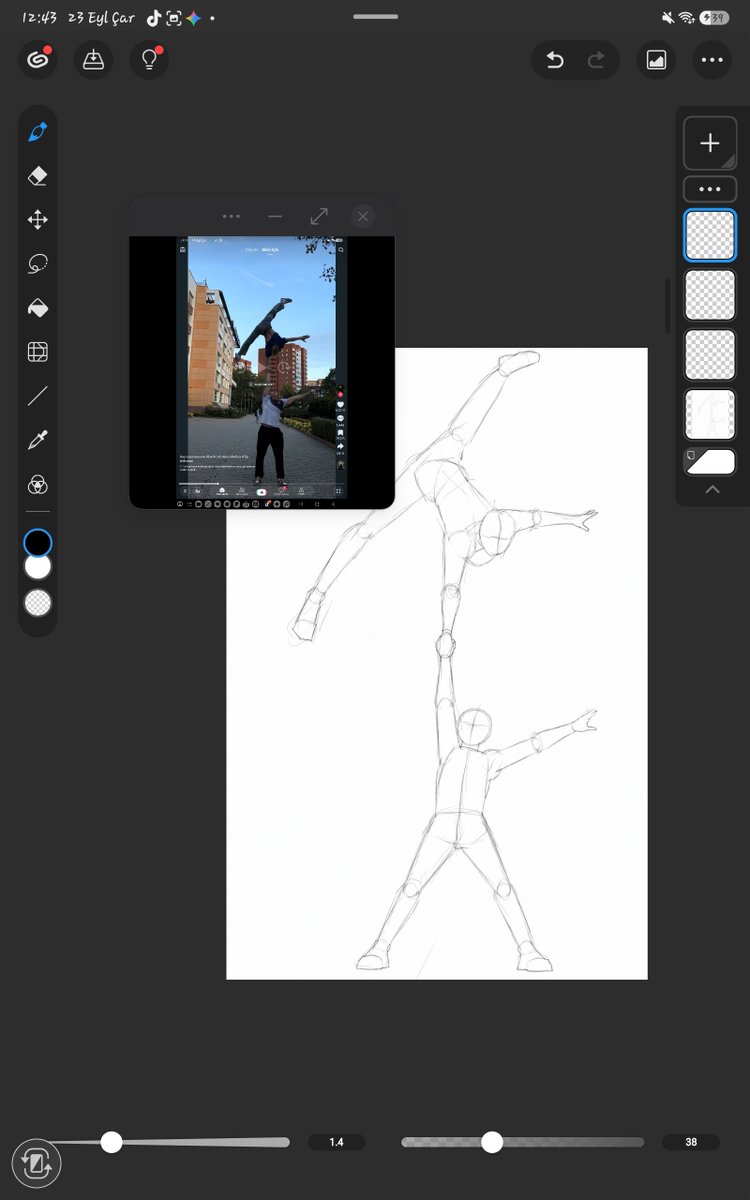
Task: Choose the transparent color swatch
Action: pyautogui.click(x=38, y=603)
